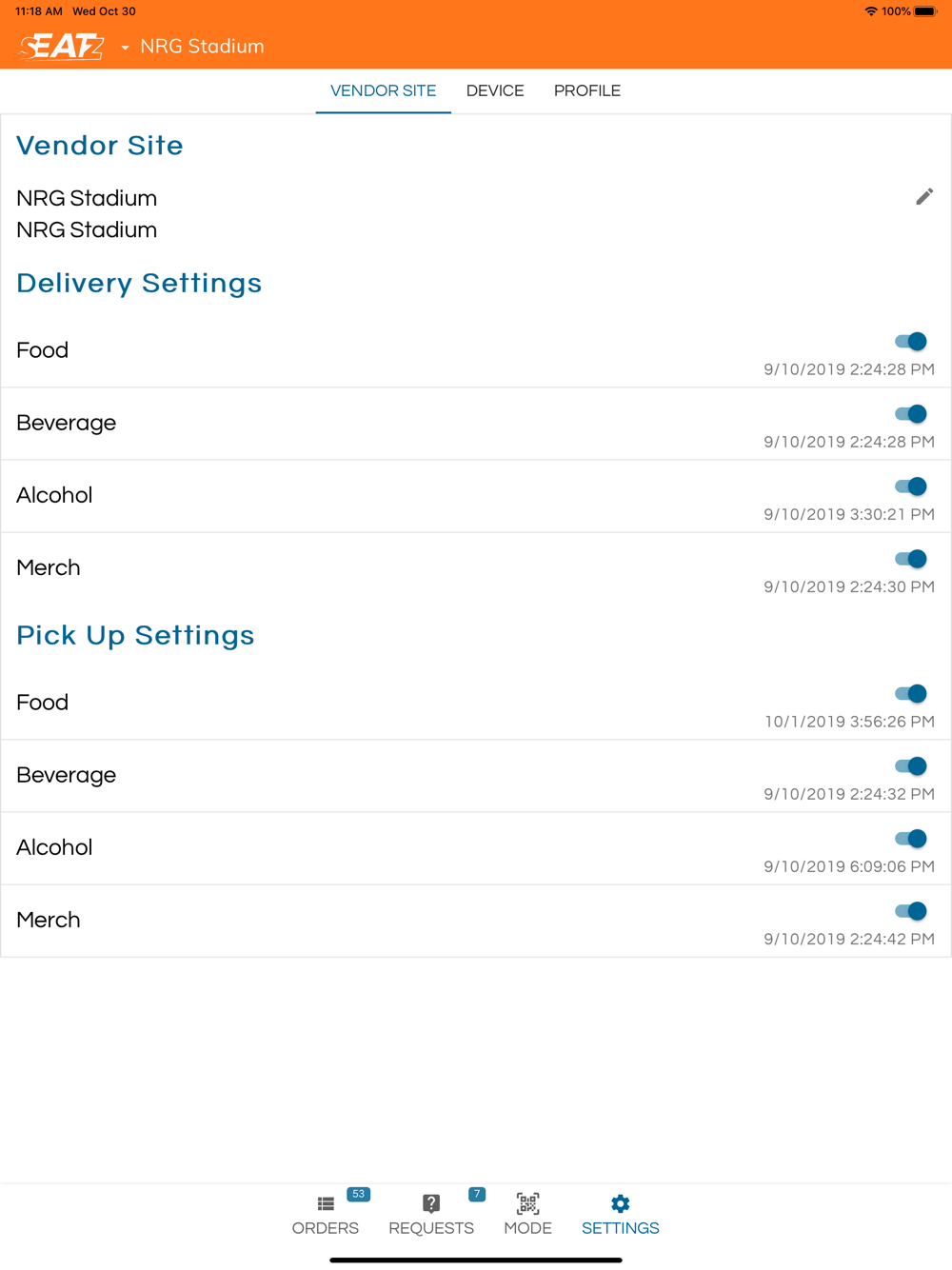The image size is (952, 1270).
Task: Click the pencil edit icon for Vendor Site
Action: pos(924,197)
